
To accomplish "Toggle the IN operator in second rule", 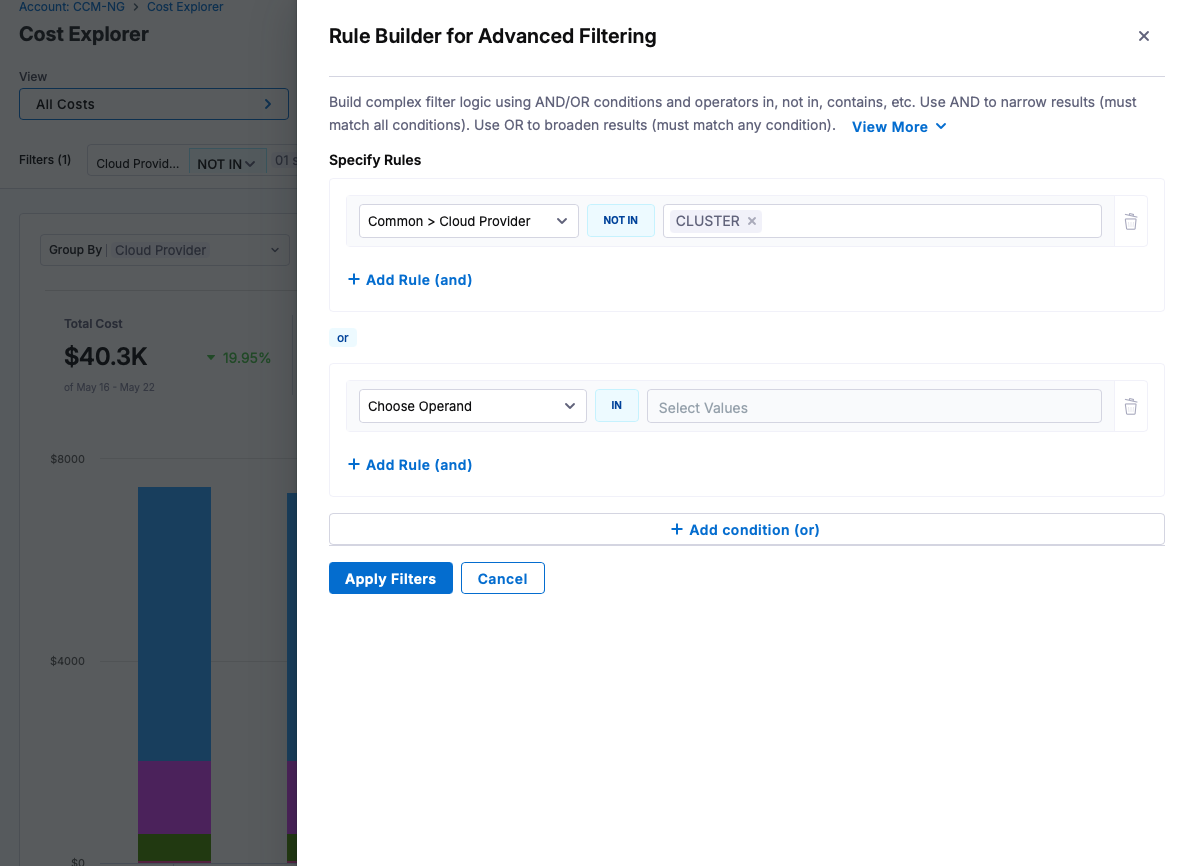I will 616,405.
